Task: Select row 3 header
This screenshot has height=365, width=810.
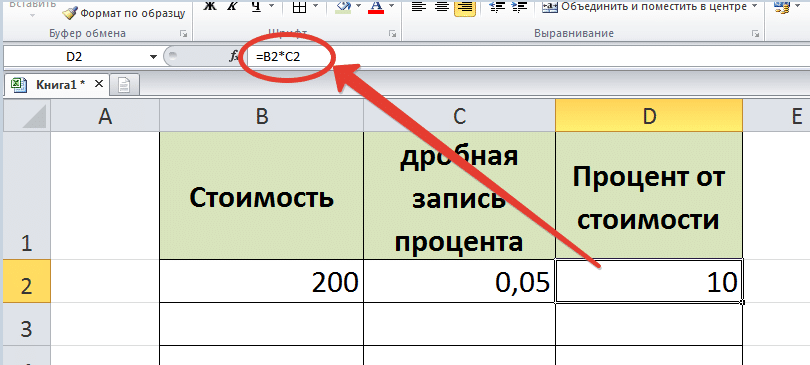Action: click(27, 324)
